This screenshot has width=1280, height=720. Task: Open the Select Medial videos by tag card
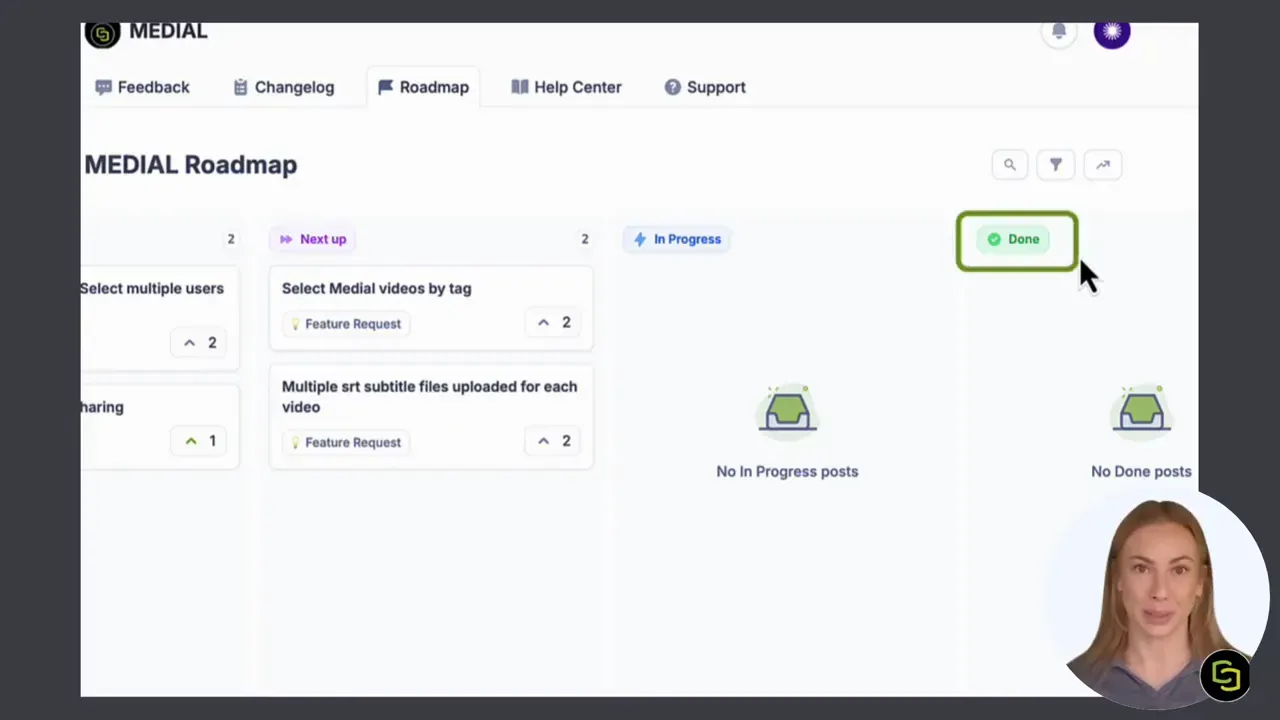431,308
